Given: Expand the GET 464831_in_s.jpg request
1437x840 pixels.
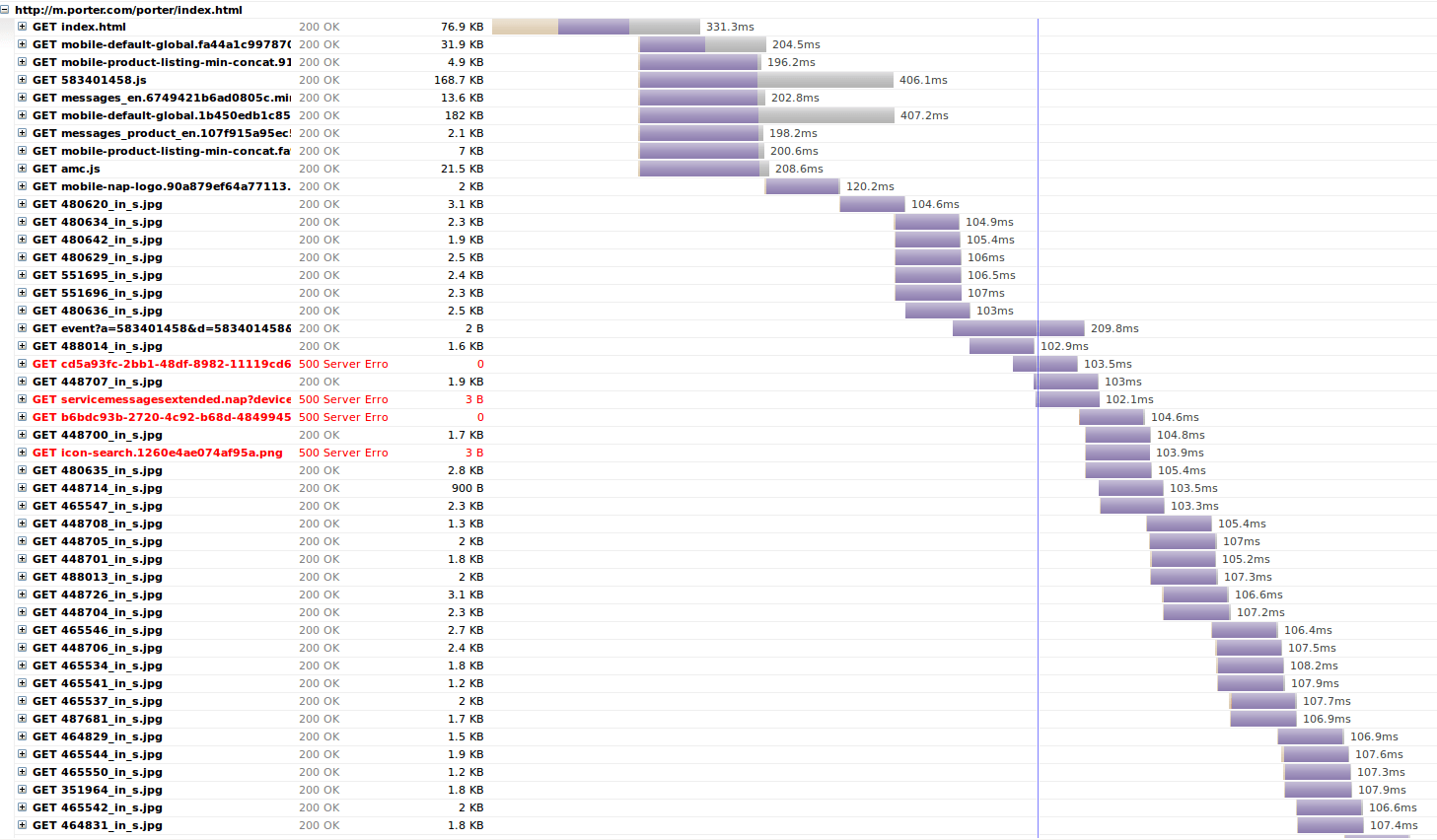Looking at the screenshot, I should tap(22, 825).
